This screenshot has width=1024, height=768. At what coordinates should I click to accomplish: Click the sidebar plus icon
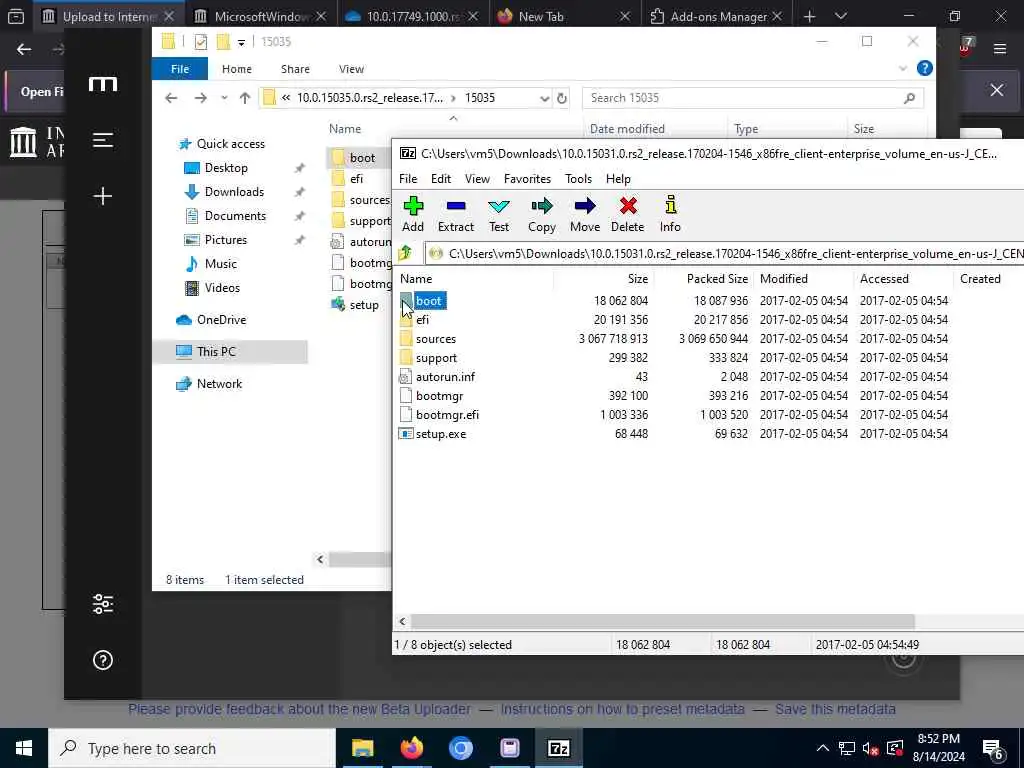click(103, 196)
